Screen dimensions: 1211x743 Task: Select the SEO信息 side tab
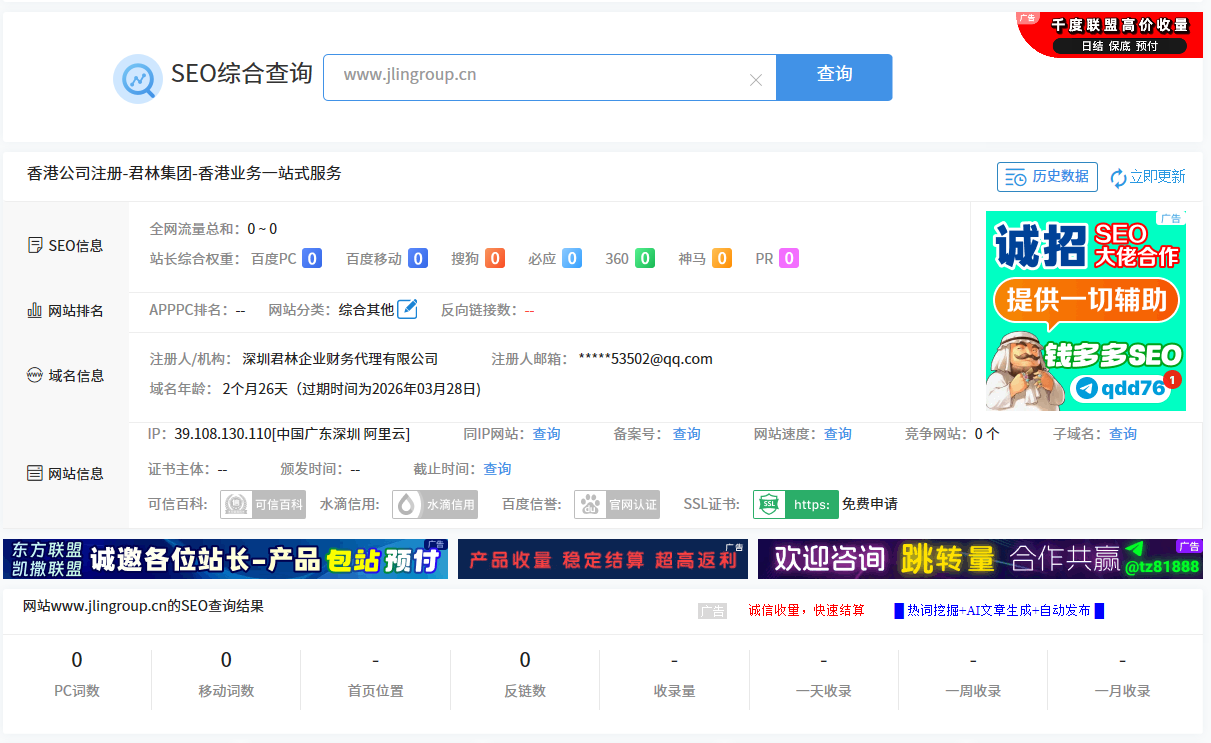(65, 246)
